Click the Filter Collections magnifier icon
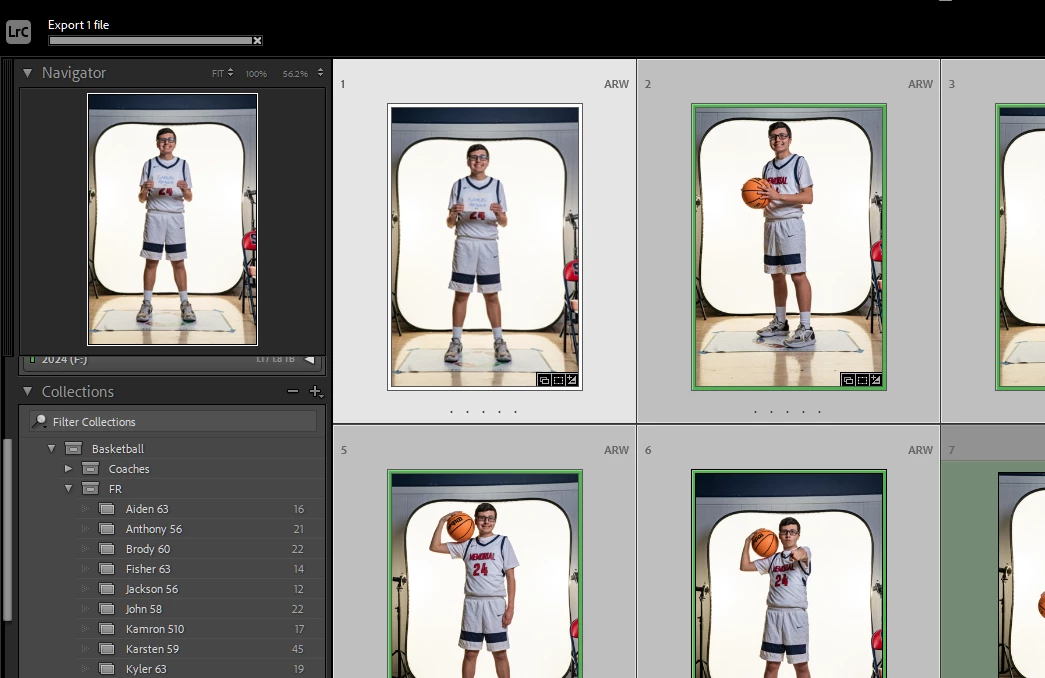The height and width of the screenshot is (678, 1045). coord(39,421)
